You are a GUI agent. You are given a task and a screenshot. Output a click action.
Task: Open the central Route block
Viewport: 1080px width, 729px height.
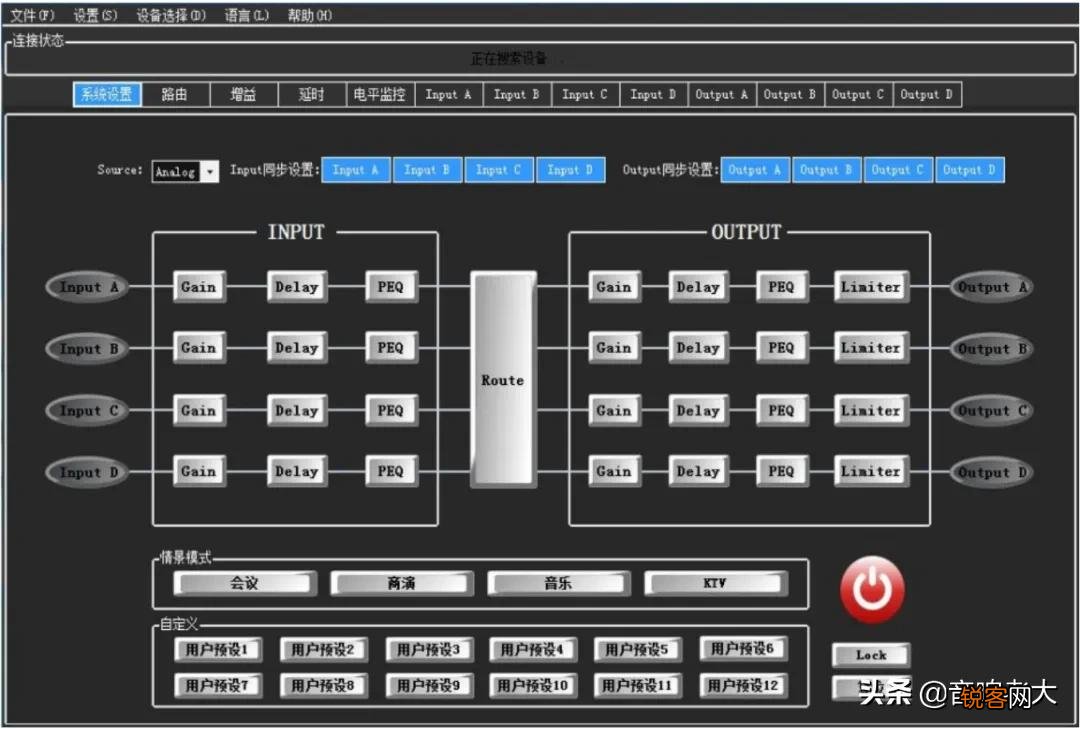tap(503, 380)
